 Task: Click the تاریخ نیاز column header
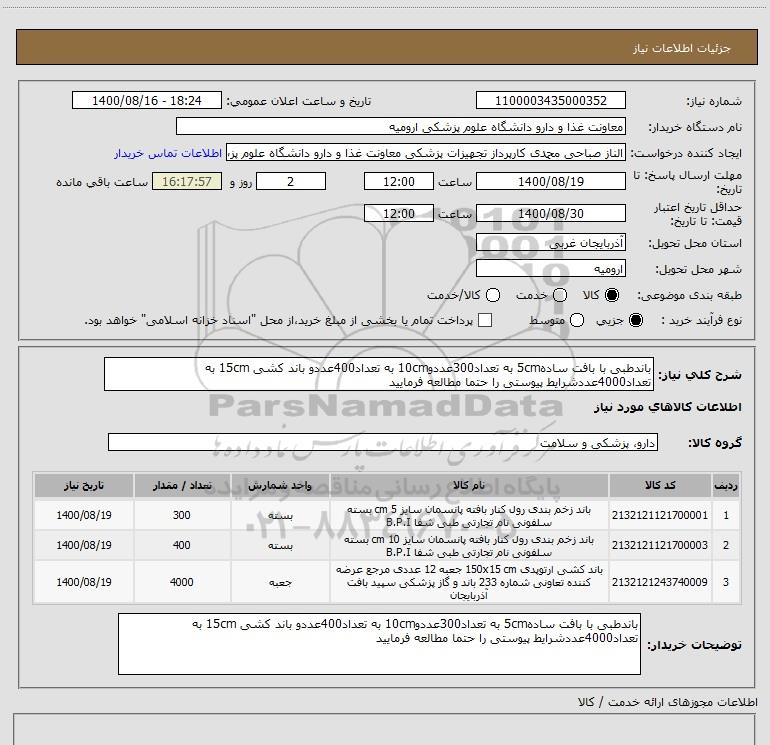click(83, 485)
